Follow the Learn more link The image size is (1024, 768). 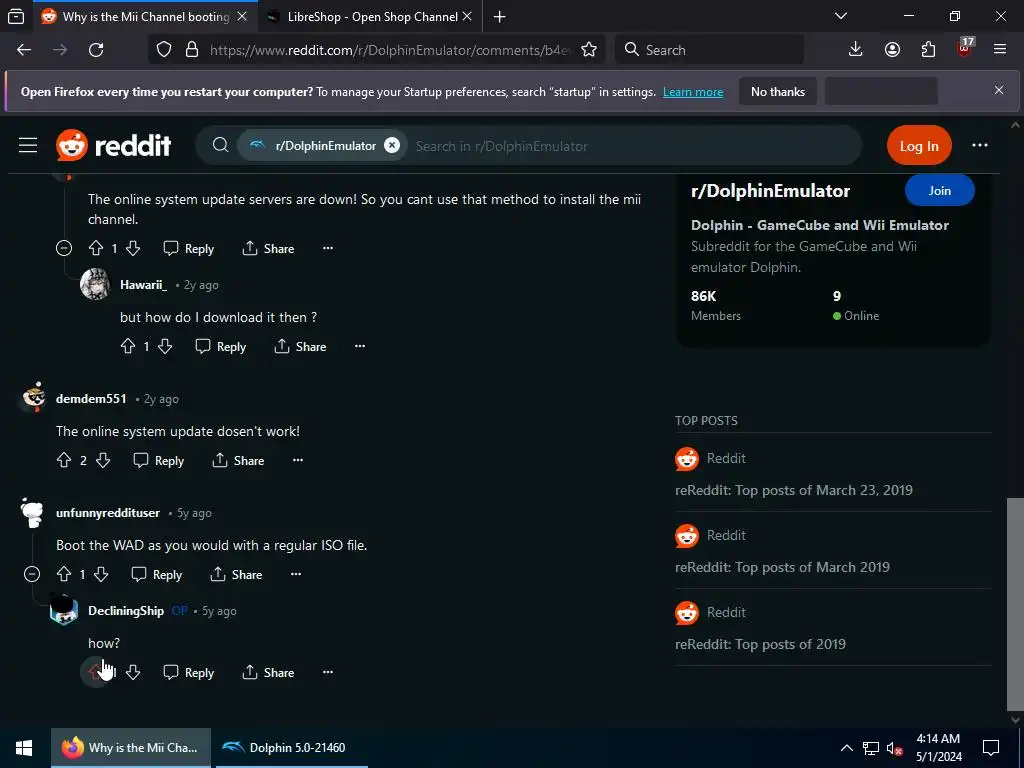(693, 92)
